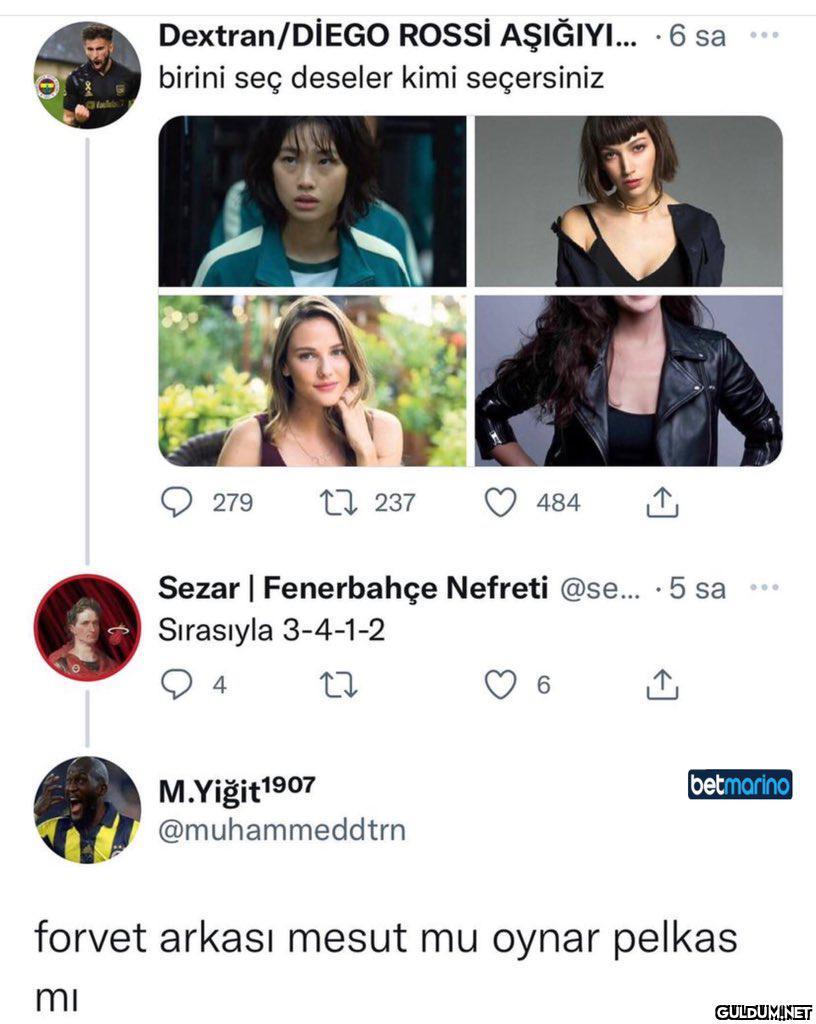
Task: Open M.Yiğit's profile avatar
Action: (x=87, y=809)
